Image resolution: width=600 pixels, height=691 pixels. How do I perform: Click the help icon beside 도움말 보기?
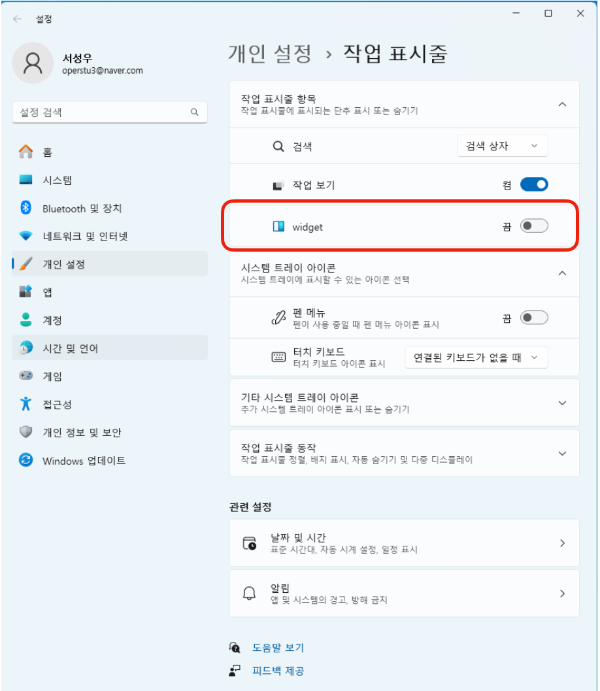click(235, 647)
